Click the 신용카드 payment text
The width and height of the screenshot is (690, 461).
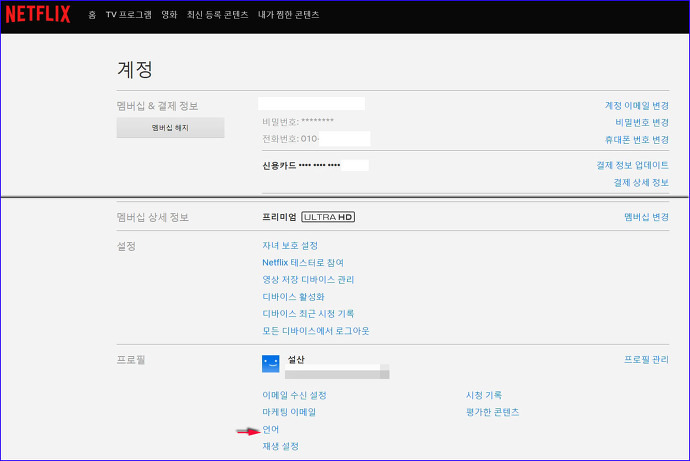[x=301, y=165]
